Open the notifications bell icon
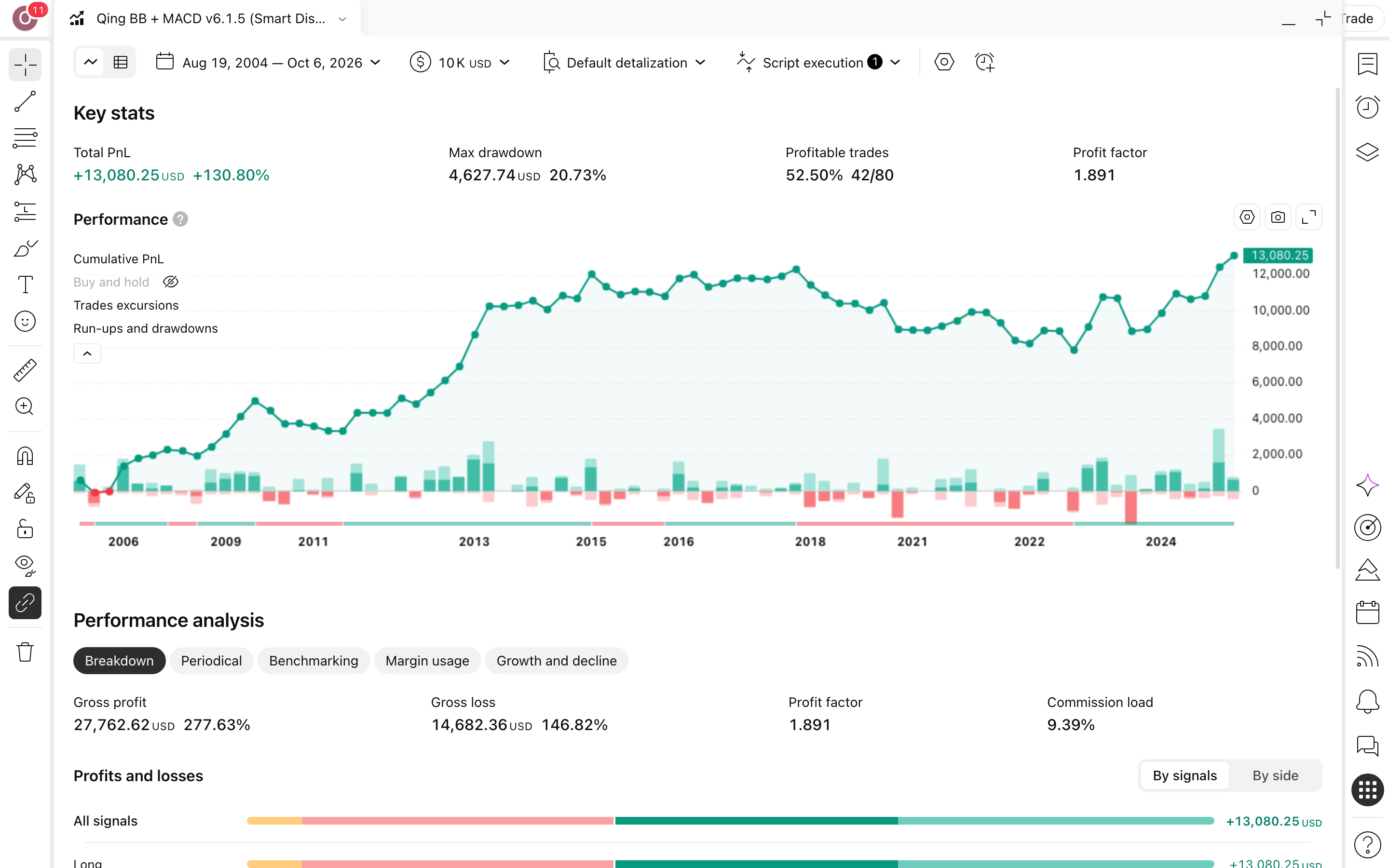 point(1368,702)
